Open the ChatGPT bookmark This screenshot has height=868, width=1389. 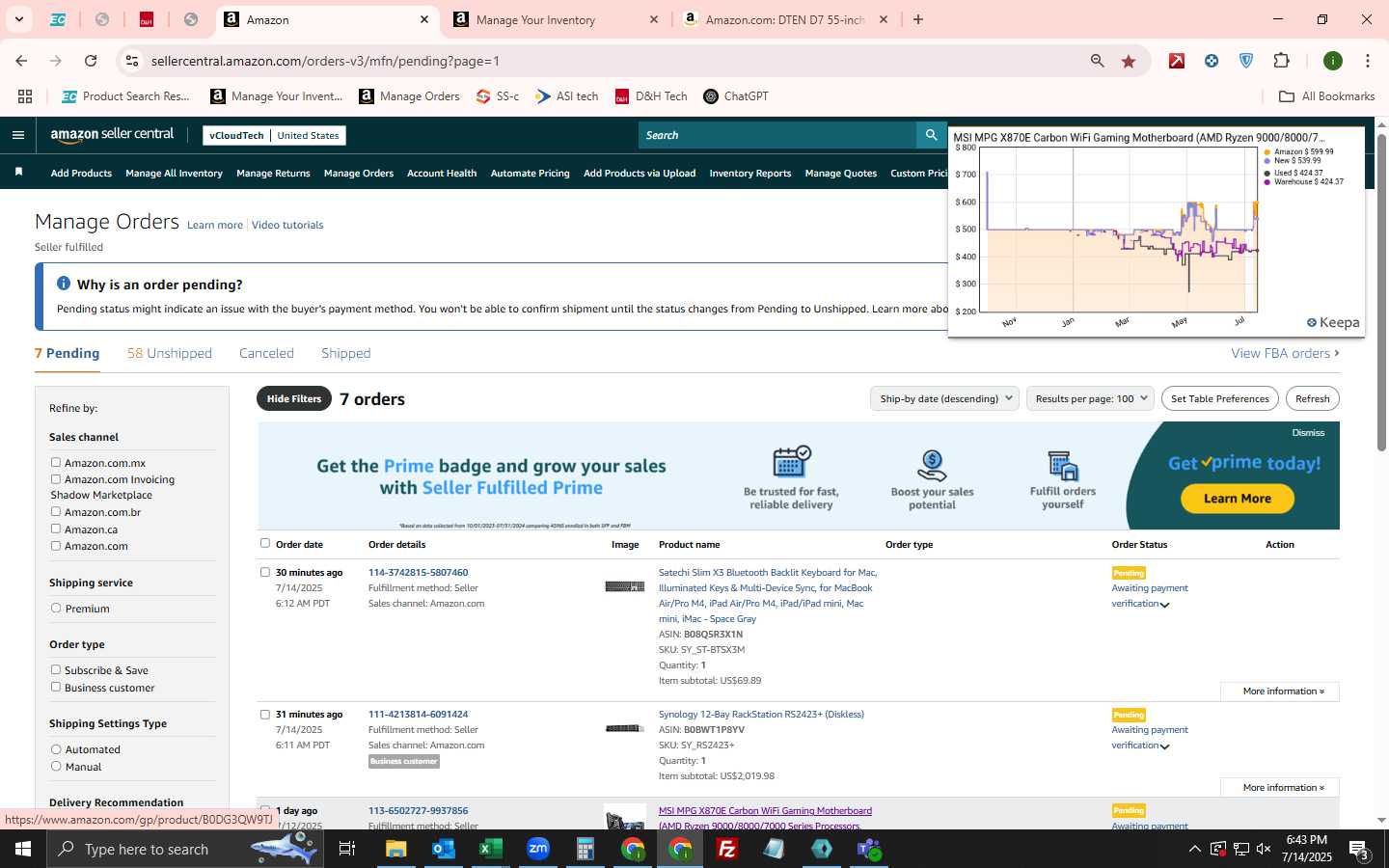click(736, 96)
